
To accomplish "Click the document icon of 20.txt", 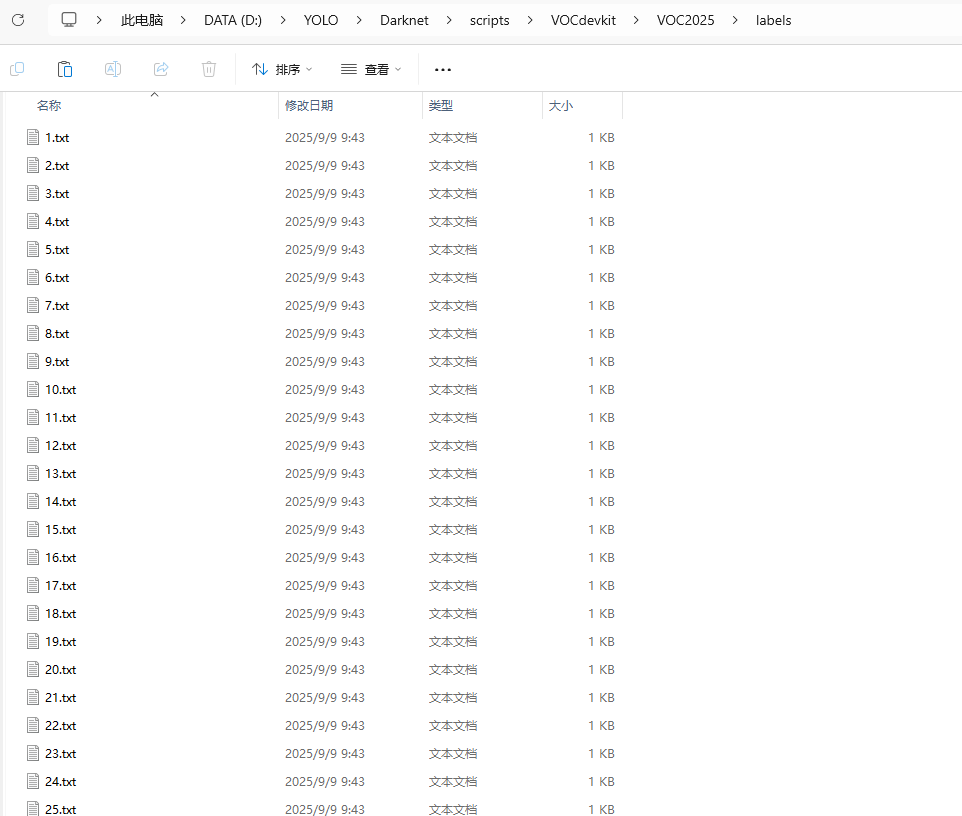I will tap(33, 670).
